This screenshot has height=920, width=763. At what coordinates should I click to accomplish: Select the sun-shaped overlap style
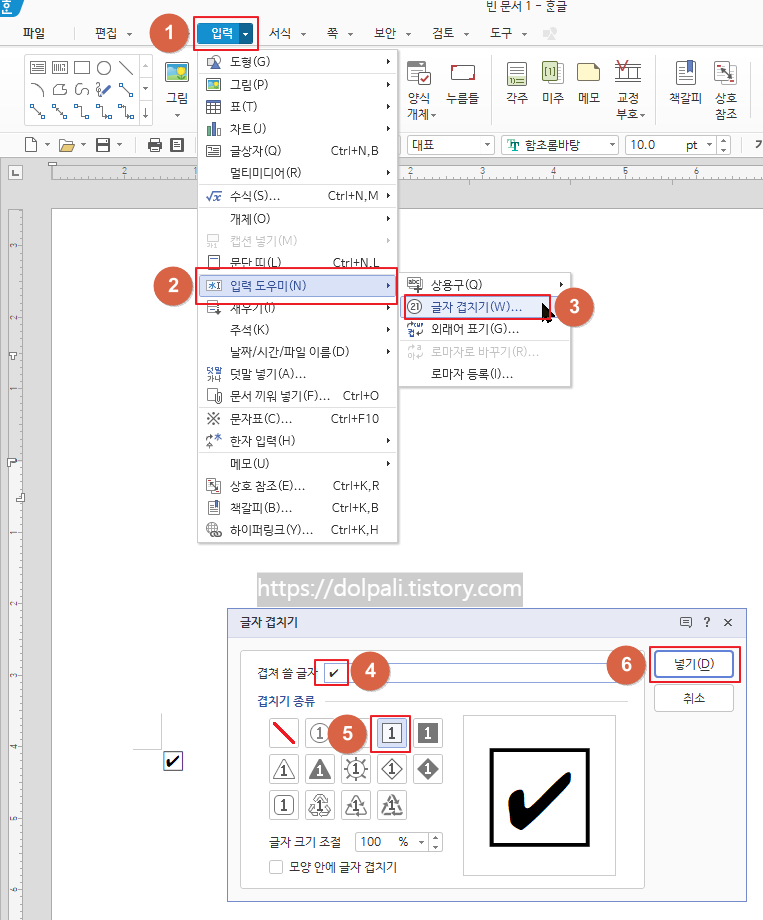tap(356, 769)
